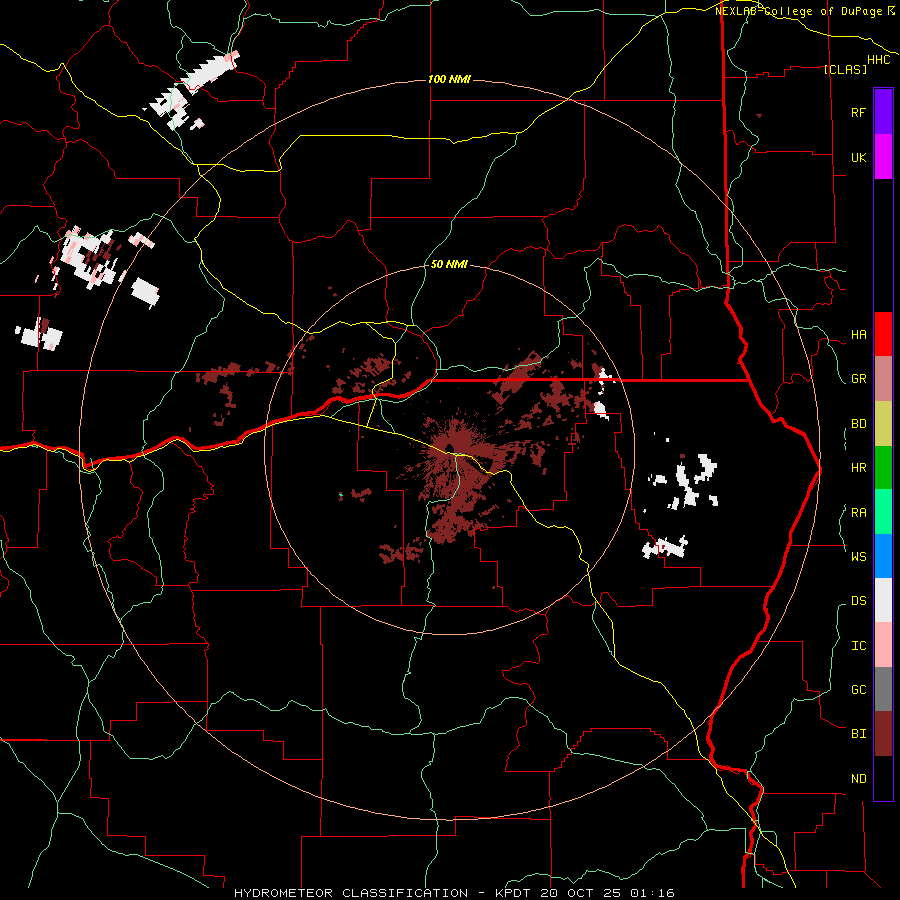
Task: Click the DS legend label
Action: point(858,601)
